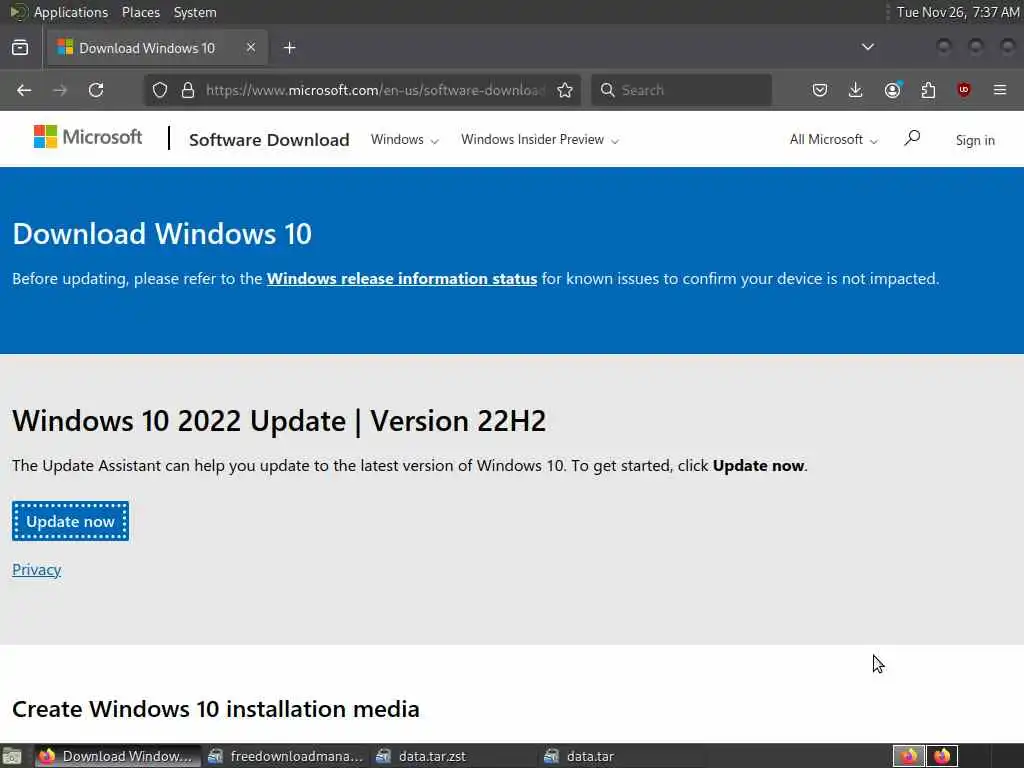Close the Download Windows 10 tab
Screen dimensions: 1024x768
251,48
